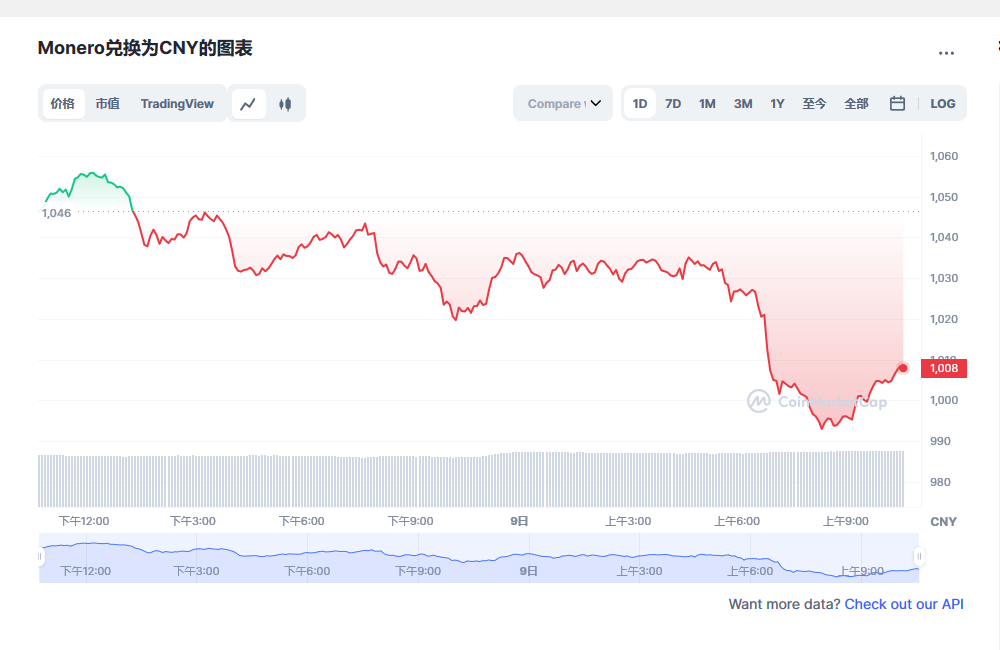Select the 1D time range
The image size is (1000, 650).
tap(640, 103)
